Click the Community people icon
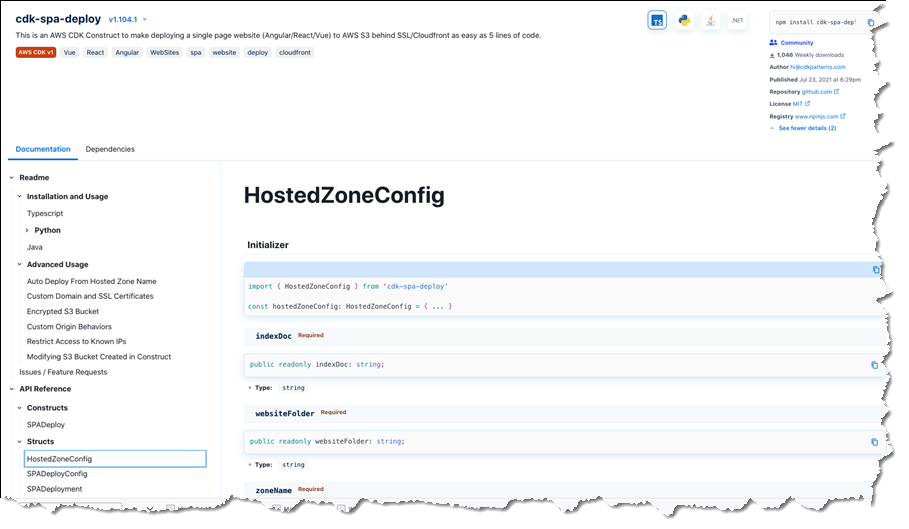The height and width of the screenshot is (529, 909). coord(773,42)
